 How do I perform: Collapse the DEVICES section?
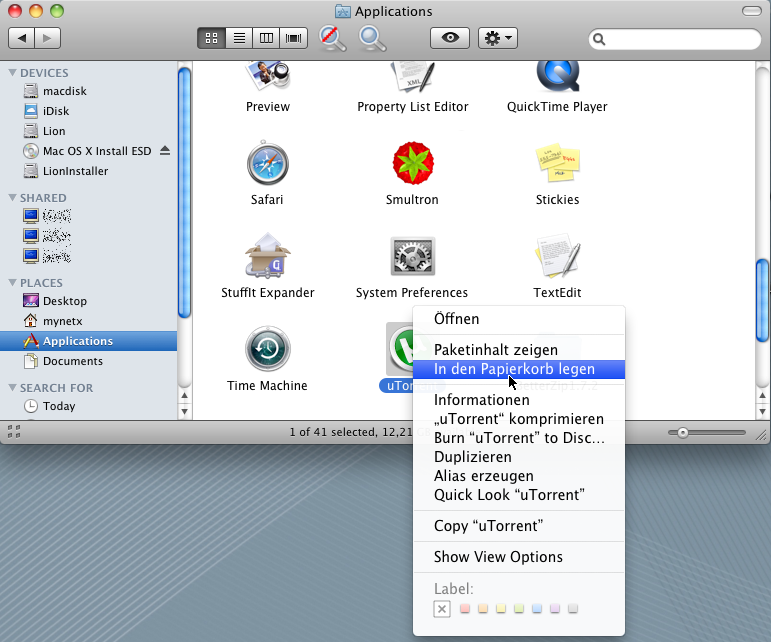(x=13, y=73)
